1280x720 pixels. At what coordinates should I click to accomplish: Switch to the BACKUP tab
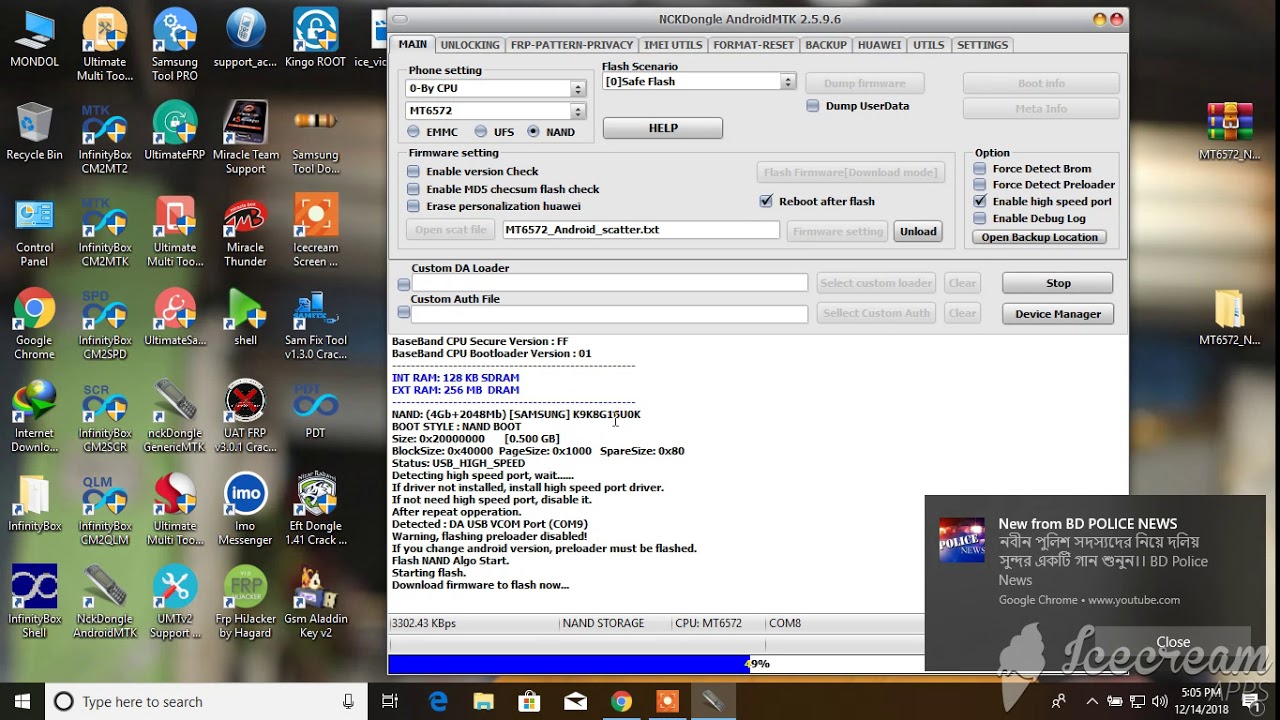pos(826,45)
